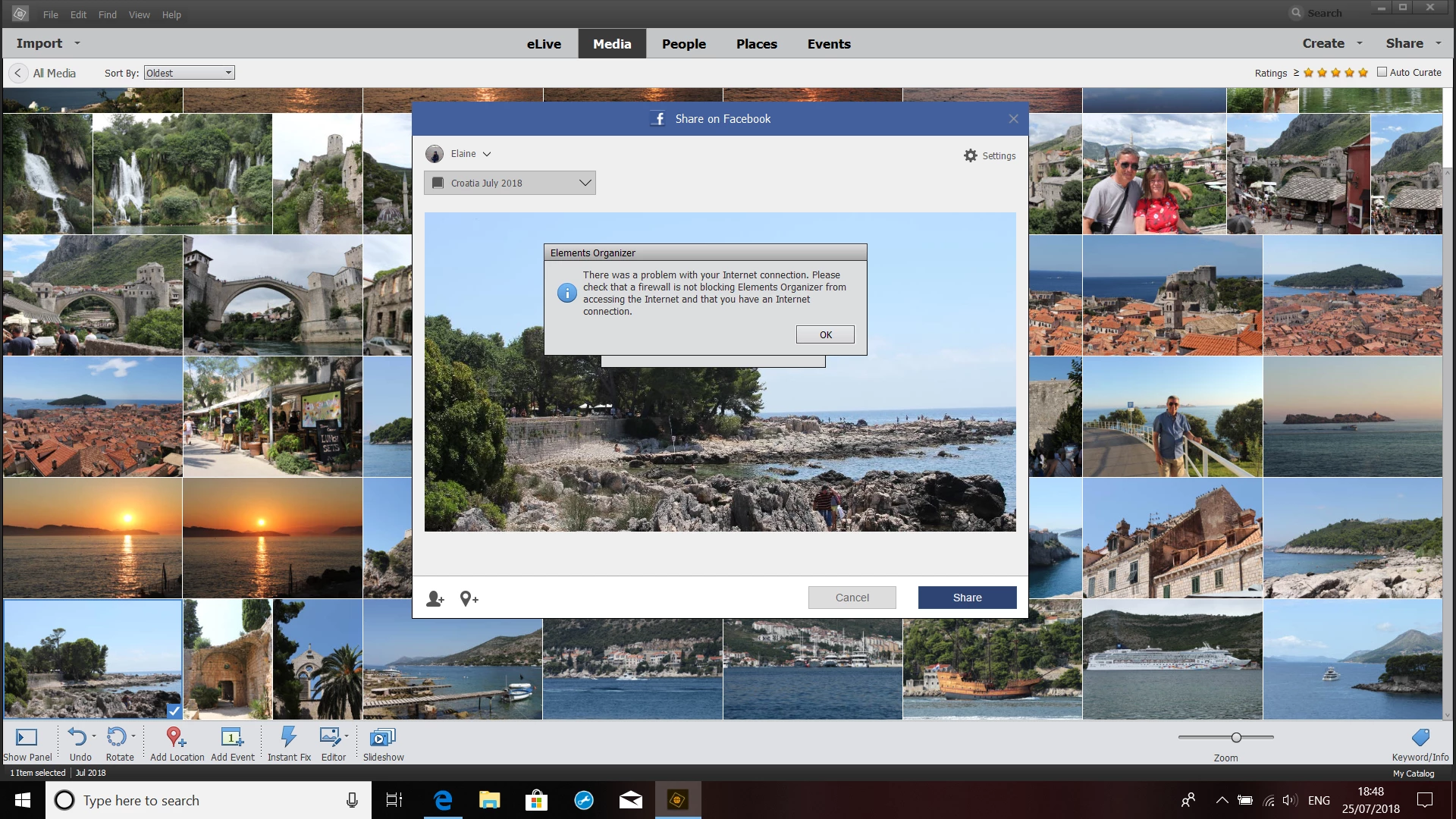Image resolution: width=1456 pixels, height=819 pixels.
Task: Switch to the People tab
Action: tap(683, 44)
